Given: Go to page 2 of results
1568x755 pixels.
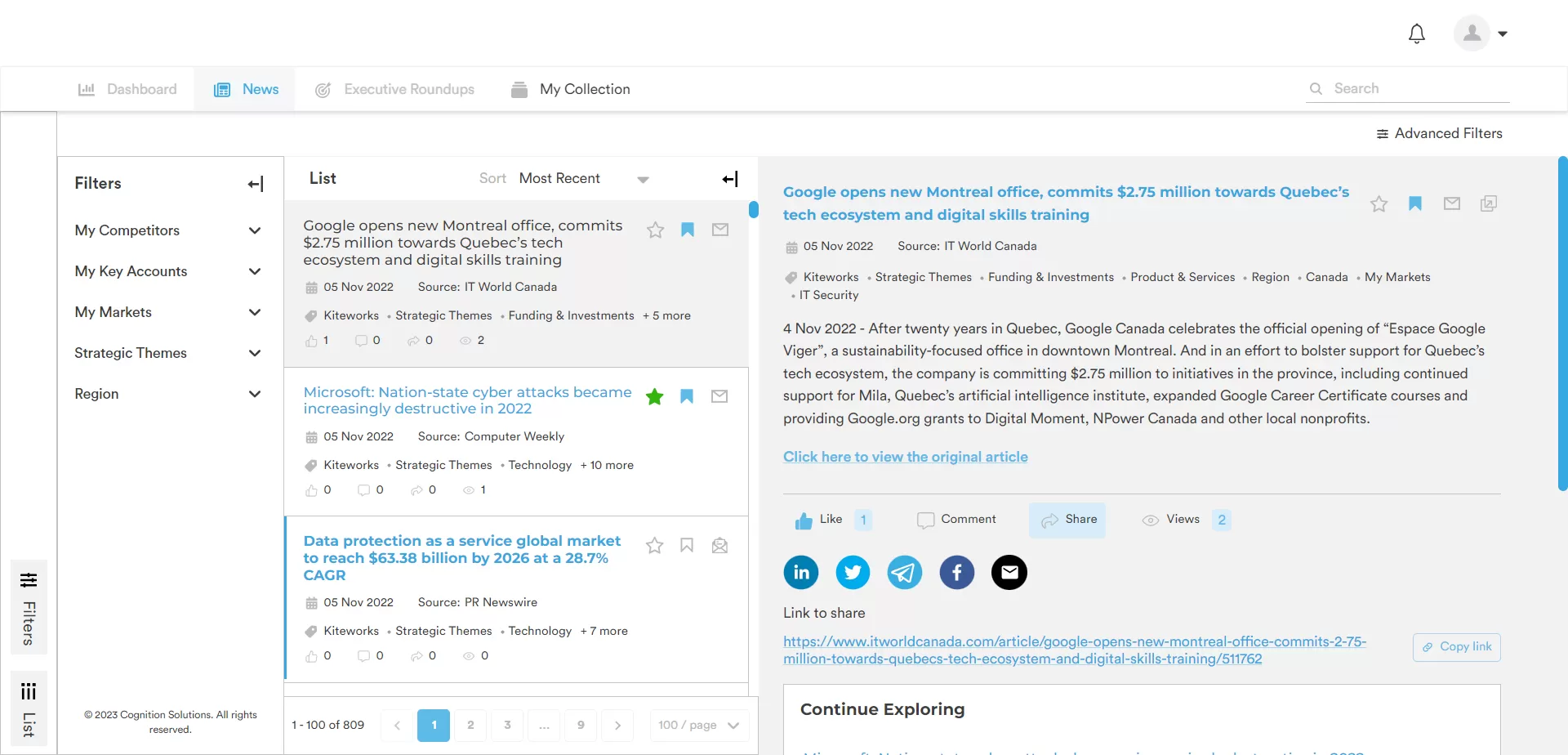Looking at the screenshot, I should pos(470,725).
